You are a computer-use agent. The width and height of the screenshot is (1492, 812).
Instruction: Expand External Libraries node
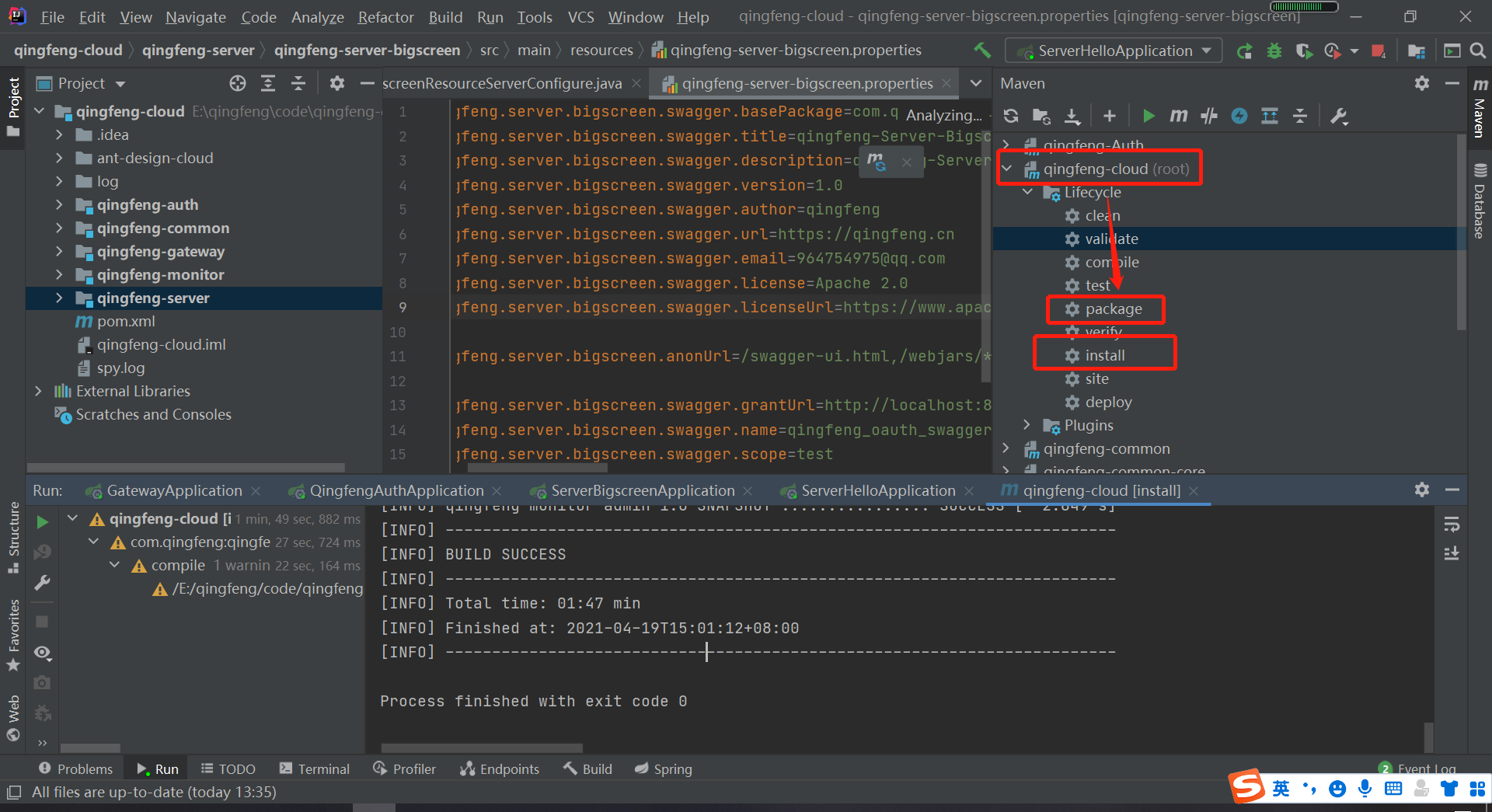point(38,391)
